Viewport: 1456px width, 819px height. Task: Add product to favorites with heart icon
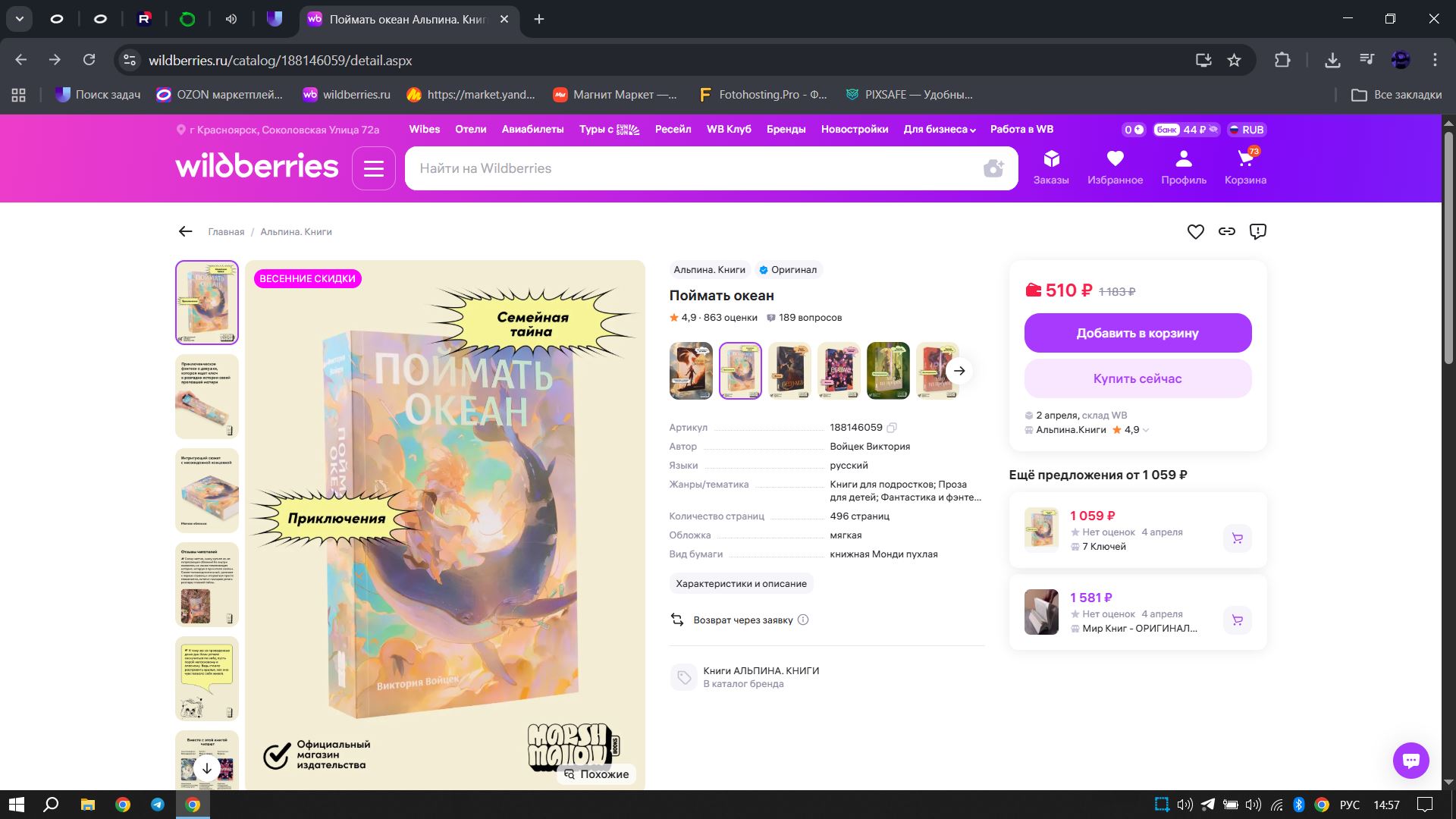tap(1195, 232)
